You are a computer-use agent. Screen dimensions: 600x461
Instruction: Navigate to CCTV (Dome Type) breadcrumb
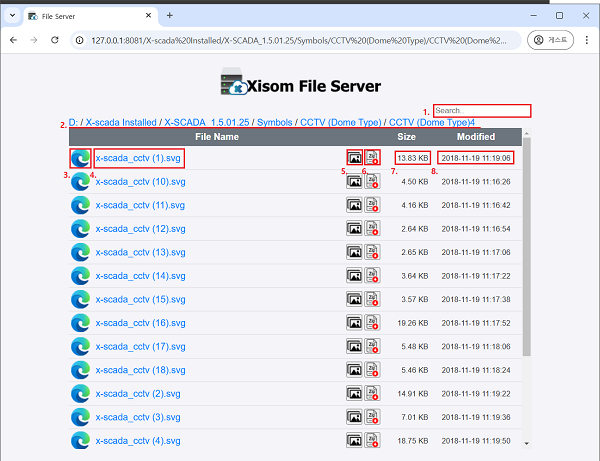tap(341, 122)
